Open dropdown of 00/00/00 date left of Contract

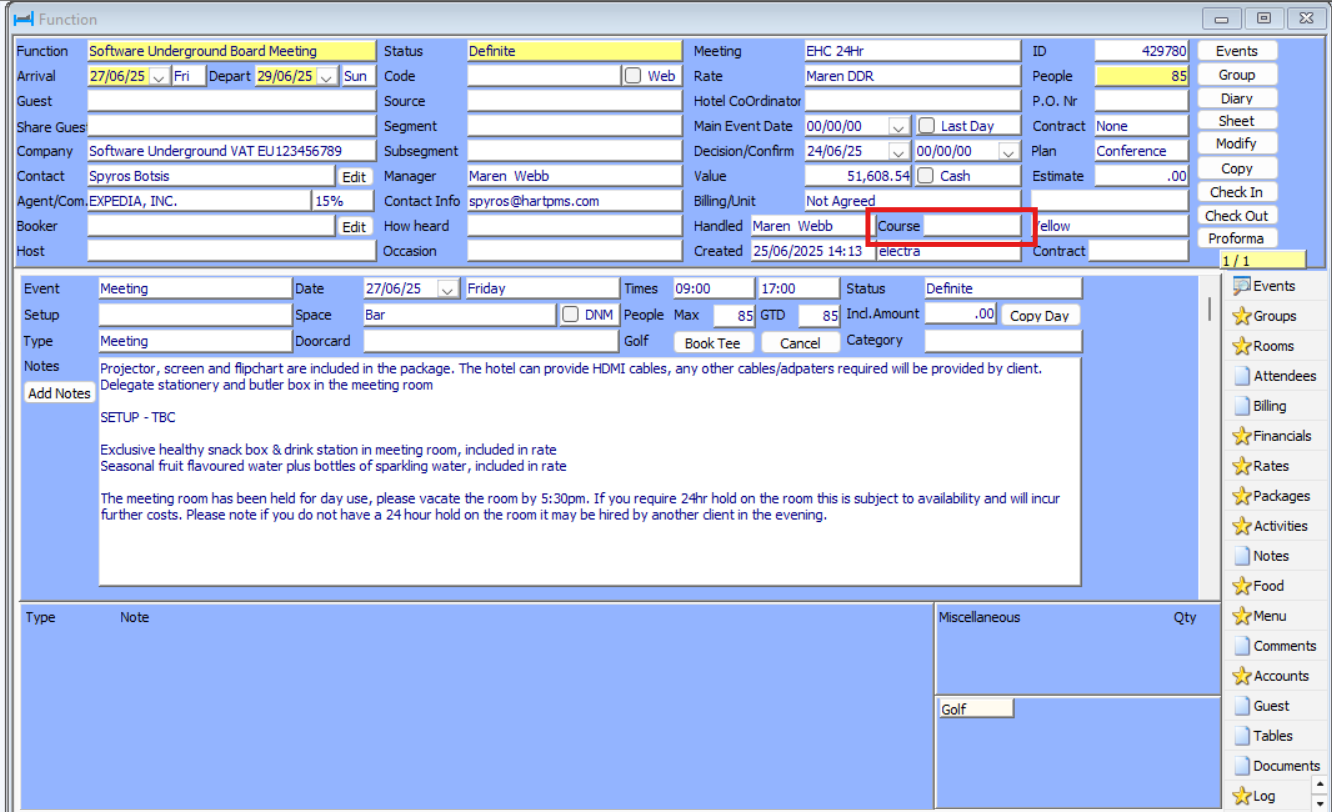pyautogui.click(x=1009, y=151)
